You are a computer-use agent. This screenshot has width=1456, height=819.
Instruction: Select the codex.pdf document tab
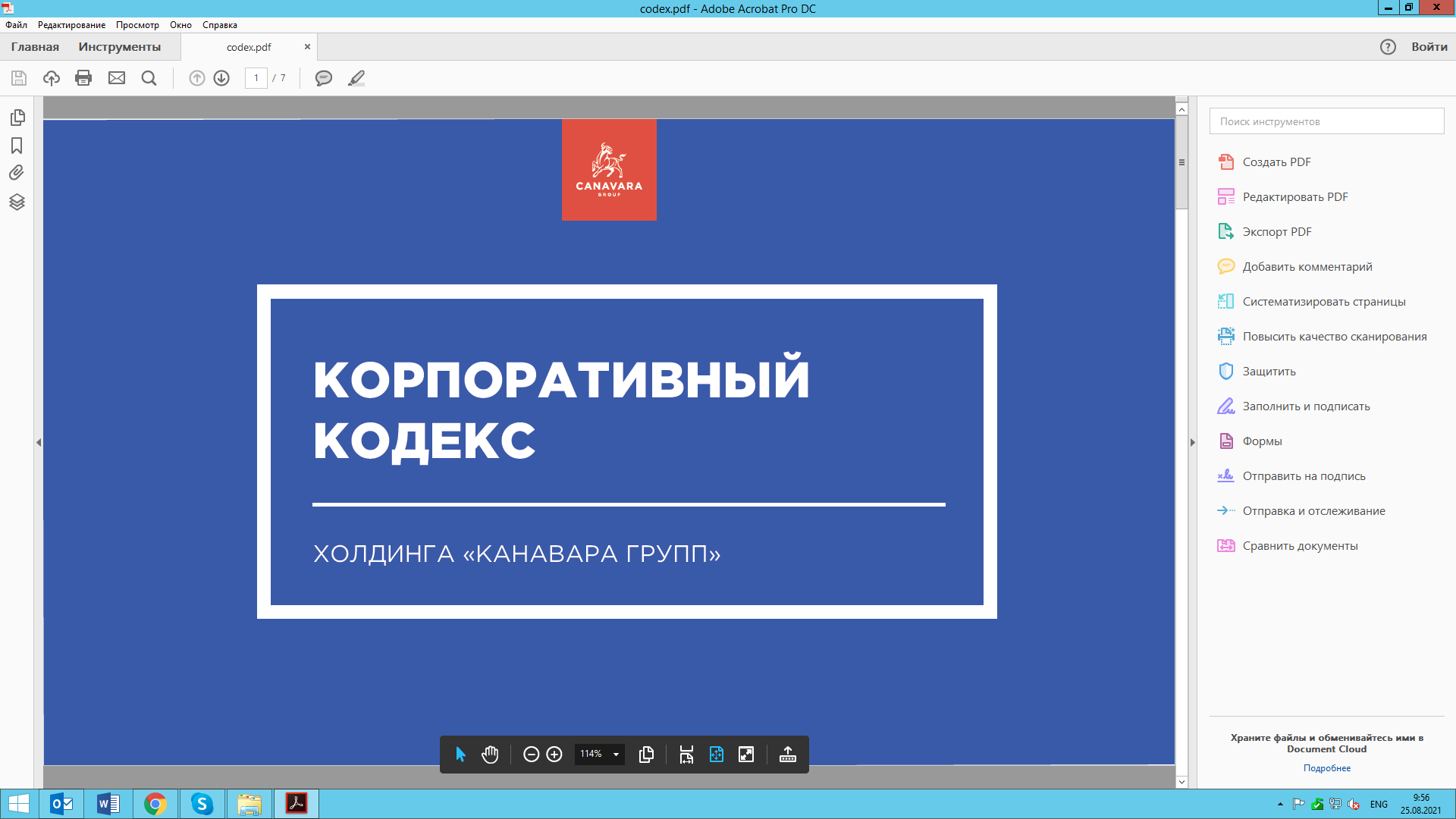click(x=249, y=47)
